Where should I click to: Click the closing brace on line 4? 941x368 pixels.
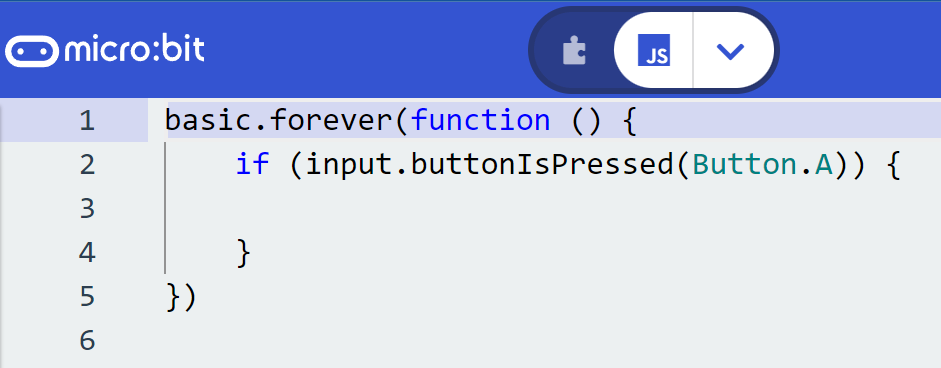pos(243,253)
